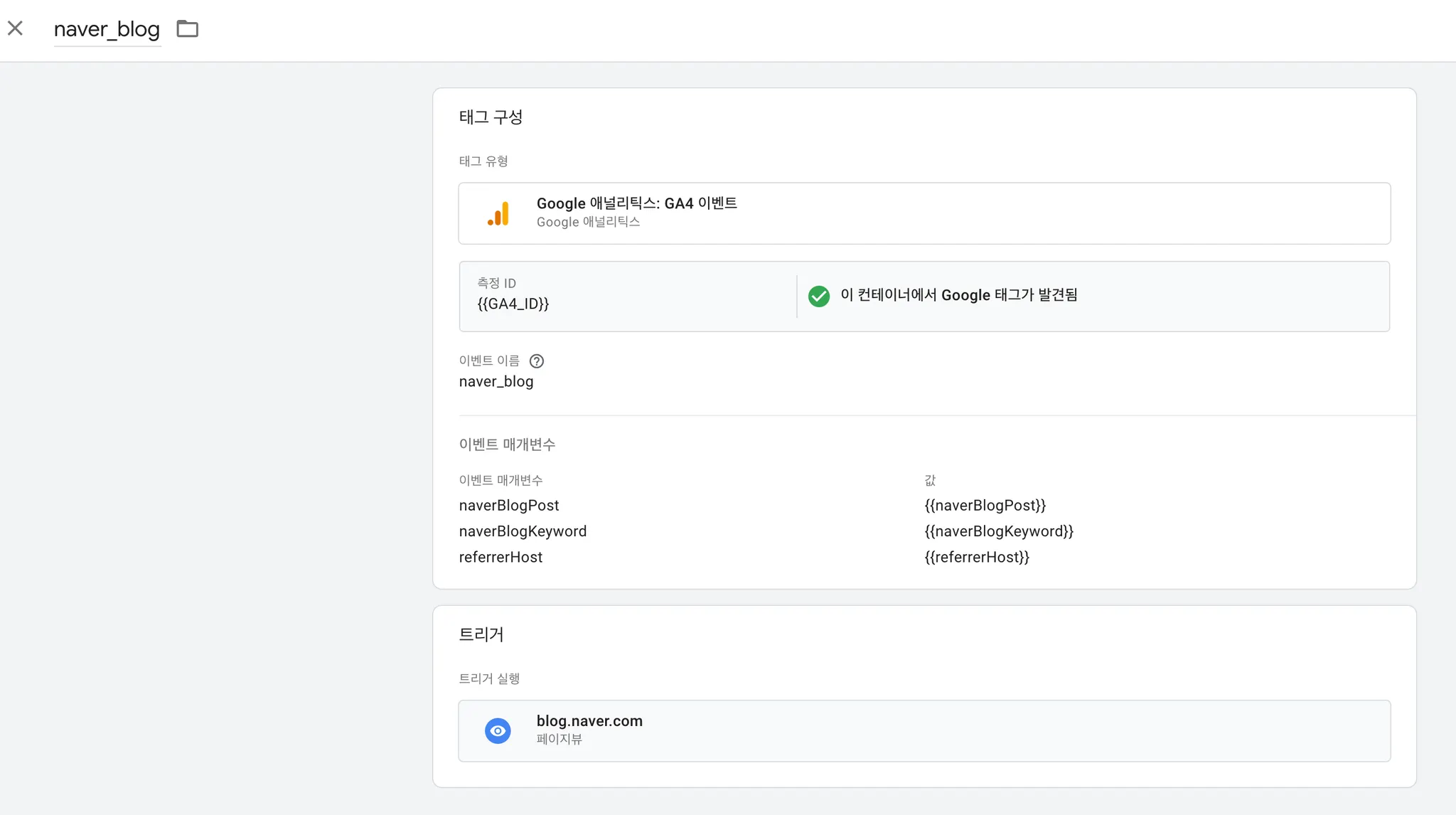Click the {{referrerHost}} value
The image size is (1456, 815).
point(976,558)
